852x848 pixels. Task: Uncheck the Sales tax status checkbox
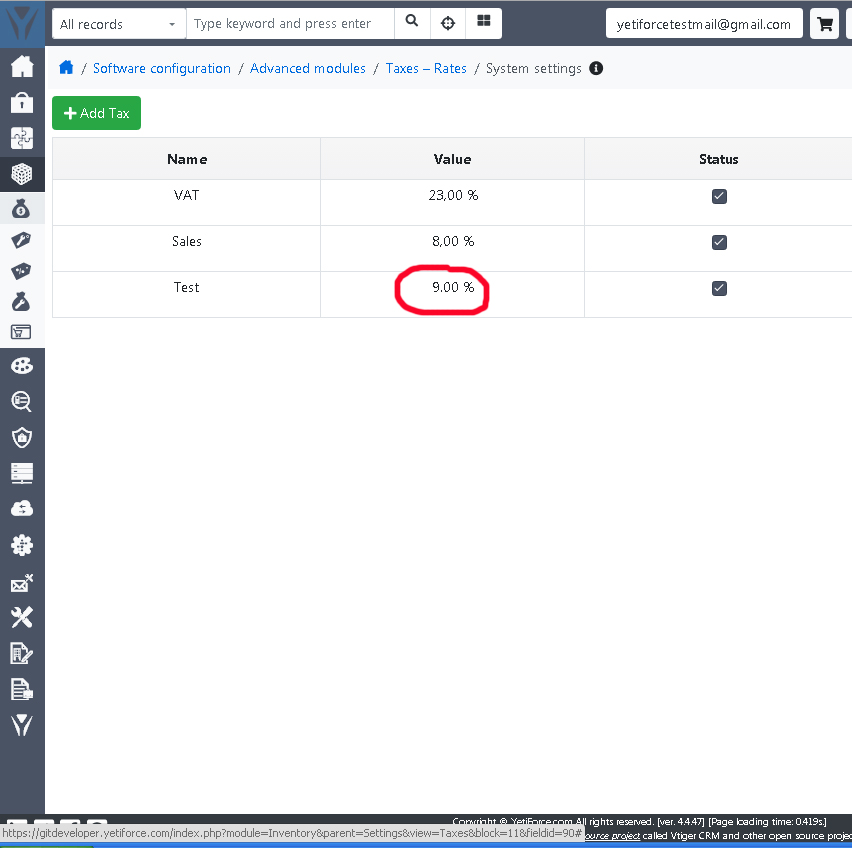[719, 242]
